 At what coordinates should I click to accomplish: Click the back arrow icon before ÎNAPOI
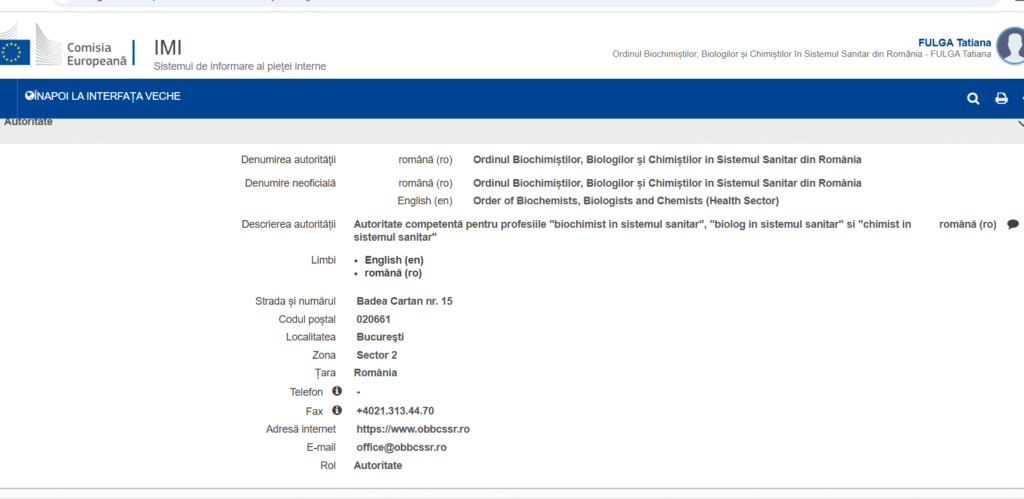click(x=30, y=96)
